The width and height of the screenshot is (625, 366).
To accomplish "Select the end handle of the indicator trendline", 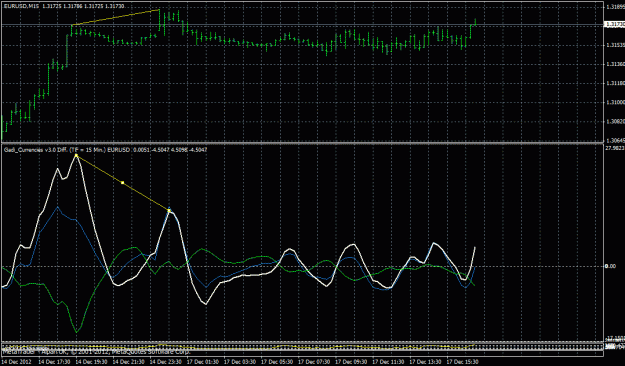I will pos(169,210).
